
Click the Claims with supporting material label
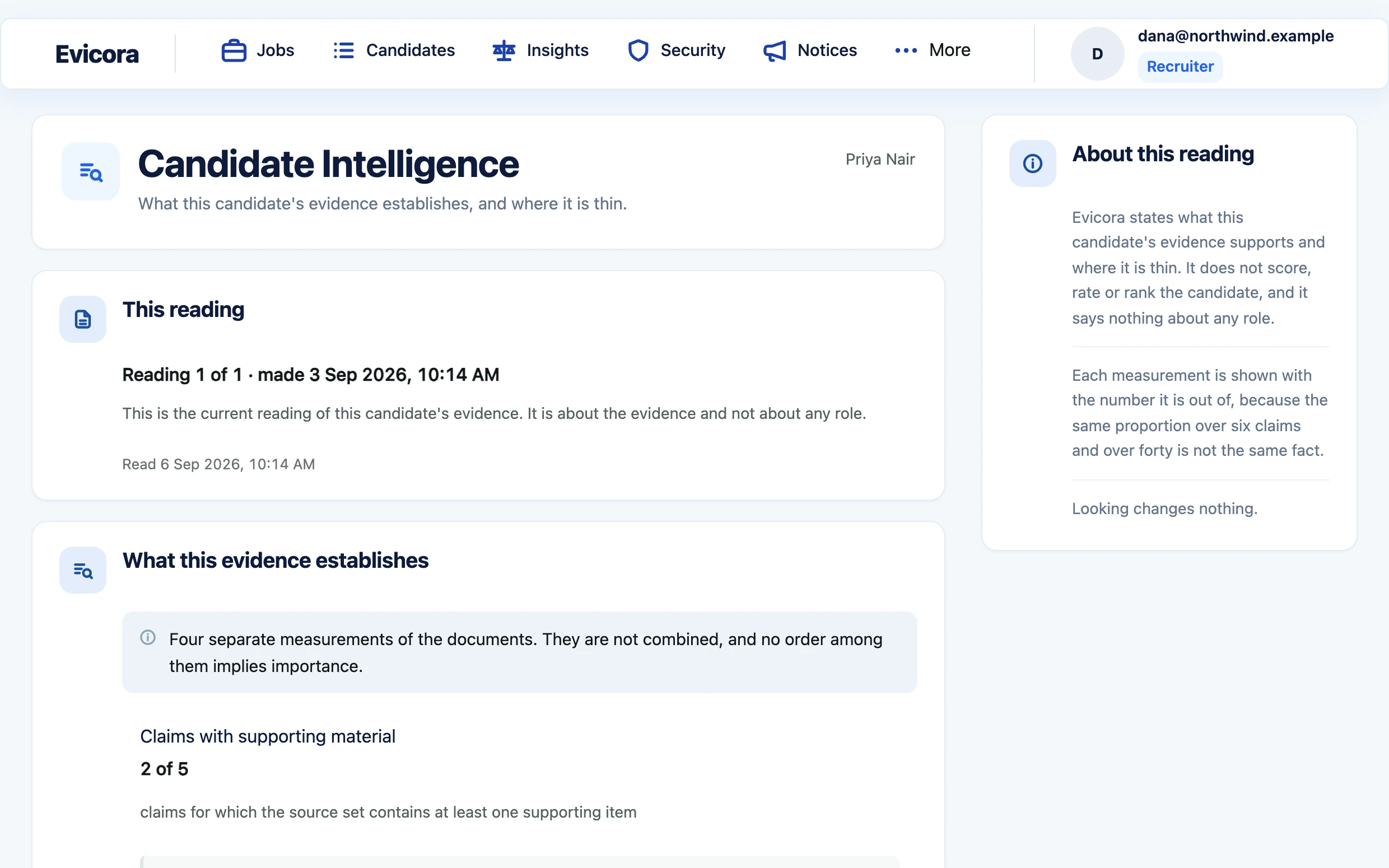tap(268, 736)
